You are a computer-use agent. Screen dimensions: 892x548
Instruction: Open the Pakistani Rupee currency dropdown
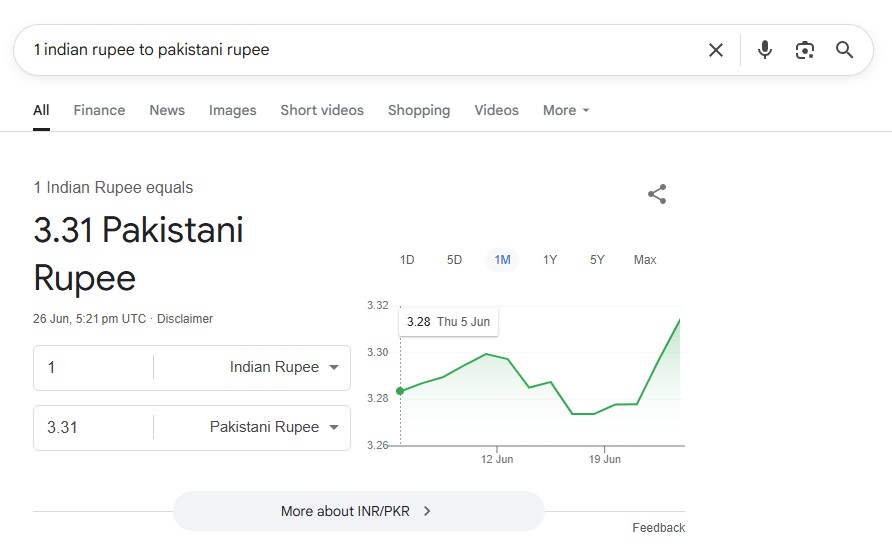point(264,427)
